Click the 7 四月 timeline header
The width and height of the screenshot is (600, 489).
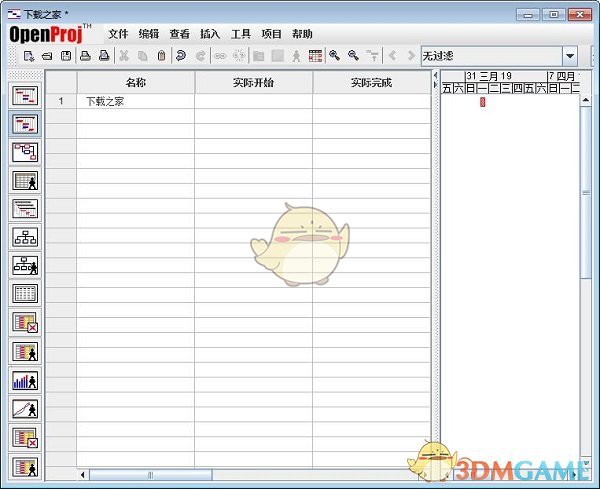tap(563, 76)
